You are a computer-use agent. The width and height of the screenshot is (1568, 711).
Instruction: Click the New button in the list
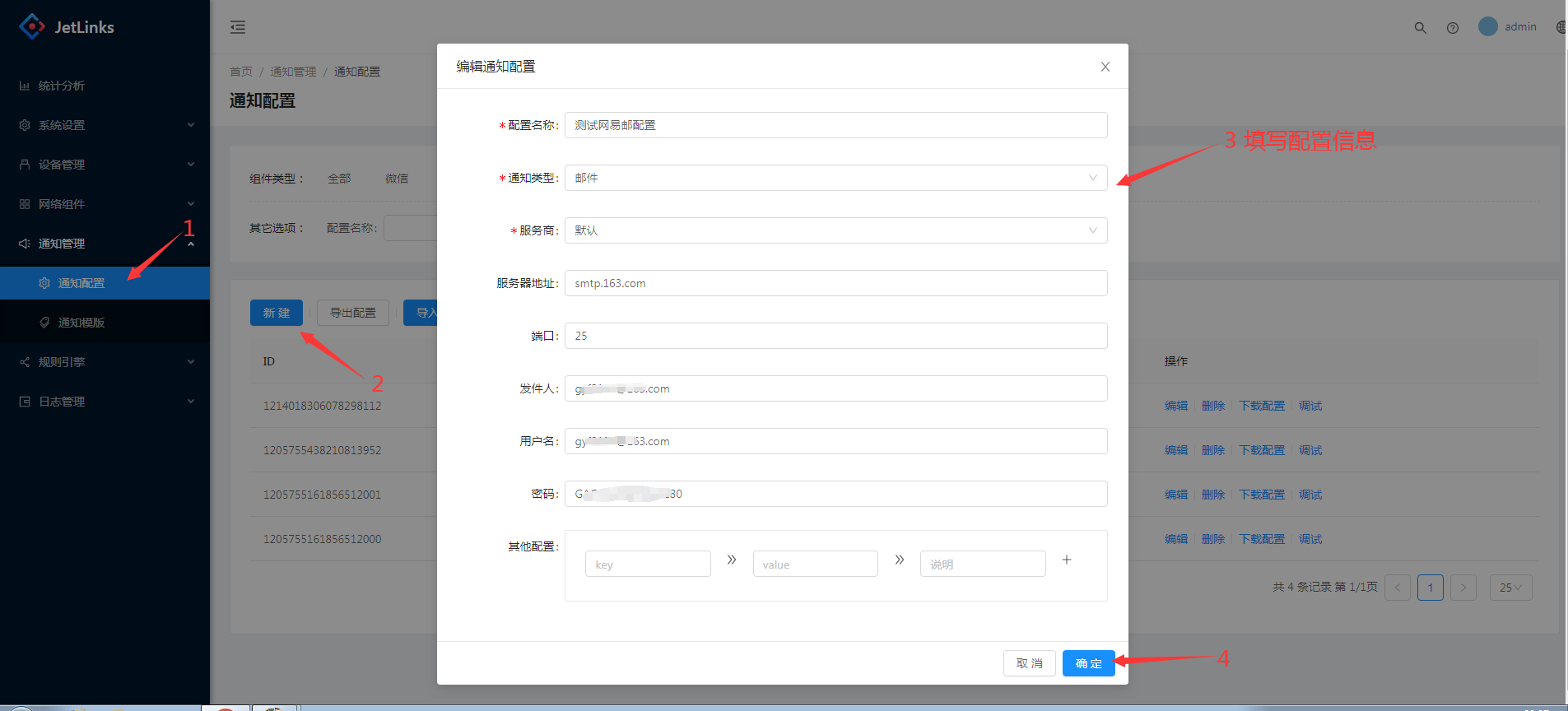pos(276,313)
